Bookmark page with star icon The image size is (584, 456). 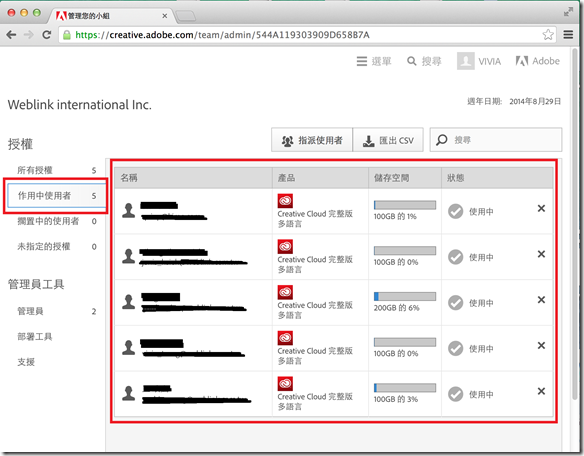[548, 35]
